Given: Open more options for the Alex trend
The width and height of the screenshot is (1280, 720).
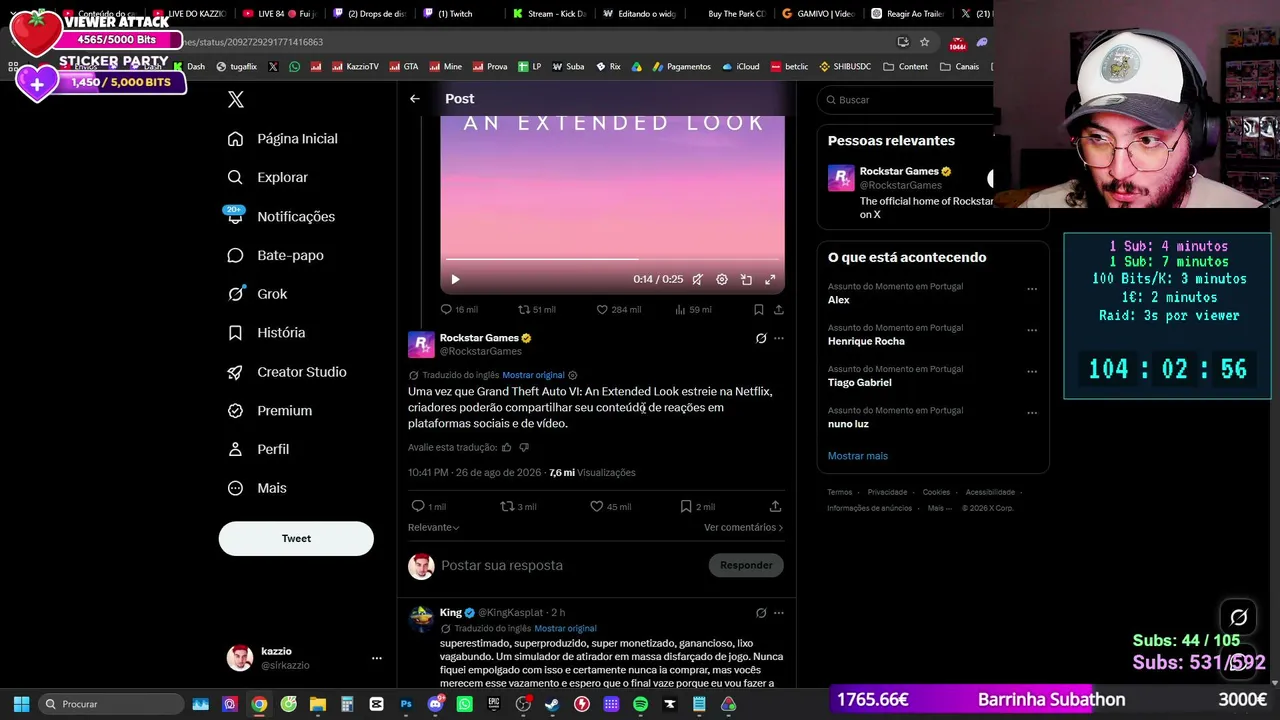Looking at the screenshot, I should point(1032,290).
